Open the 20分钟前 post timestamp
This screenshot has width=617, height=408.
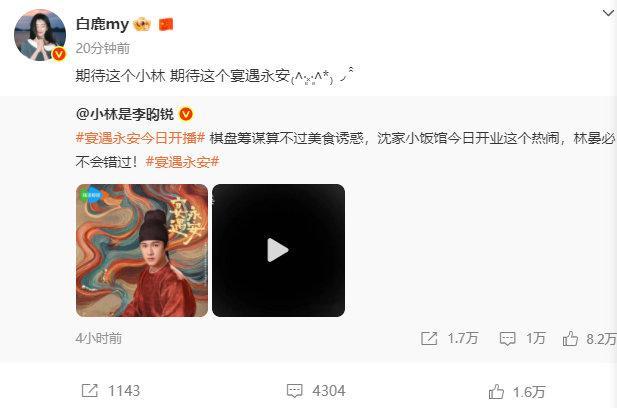103,48
